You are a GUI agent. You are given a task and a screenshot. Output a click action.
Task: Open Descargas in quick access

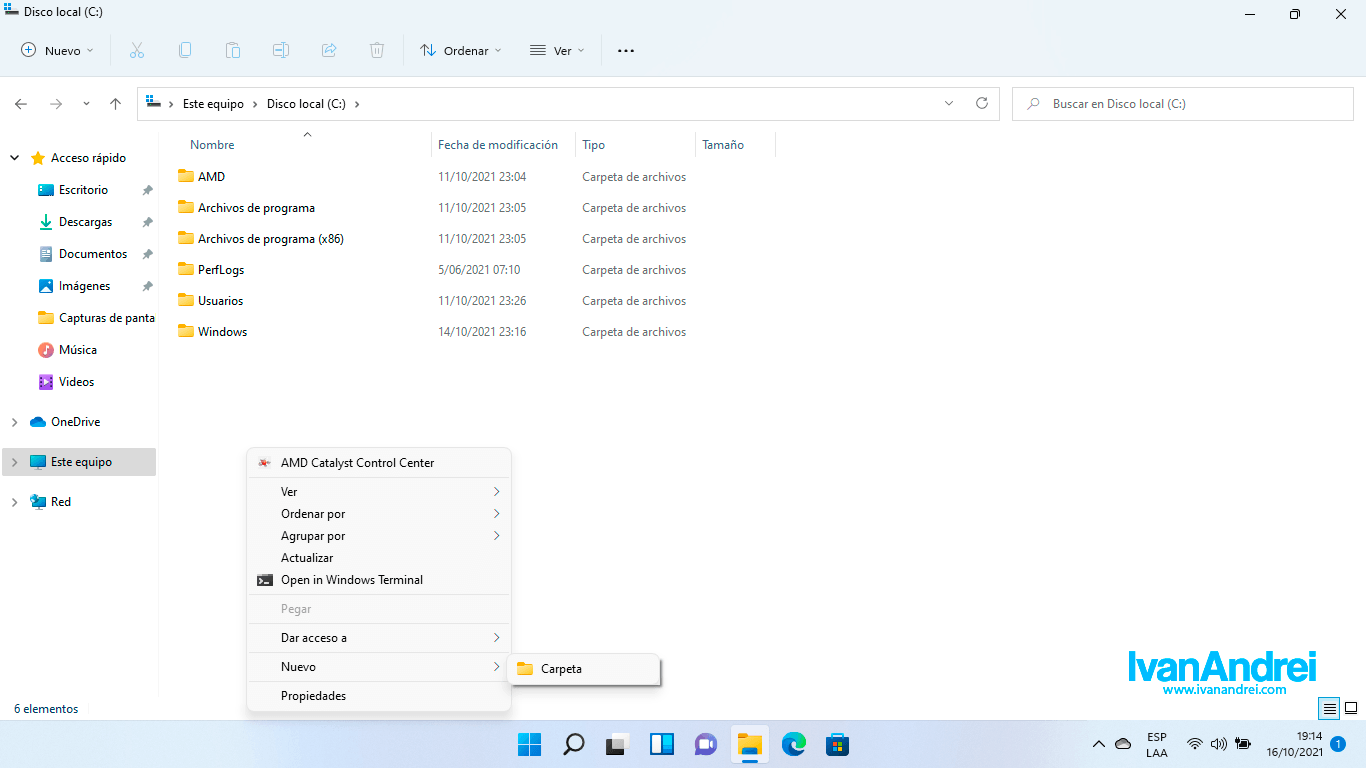coord(85,222)
